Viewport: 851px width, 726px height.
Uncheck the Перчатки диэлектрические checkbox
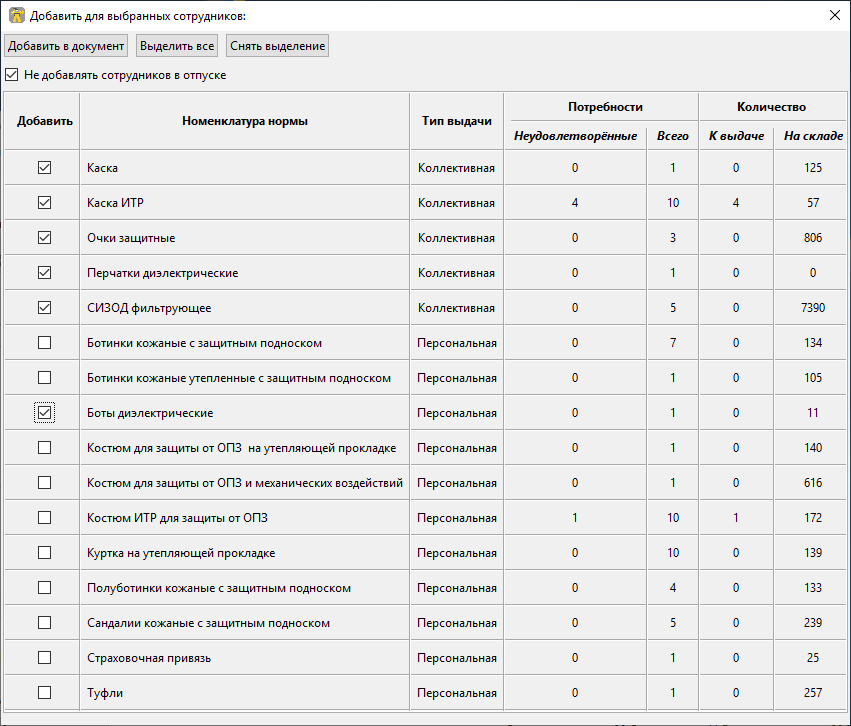tap(45, 272)
